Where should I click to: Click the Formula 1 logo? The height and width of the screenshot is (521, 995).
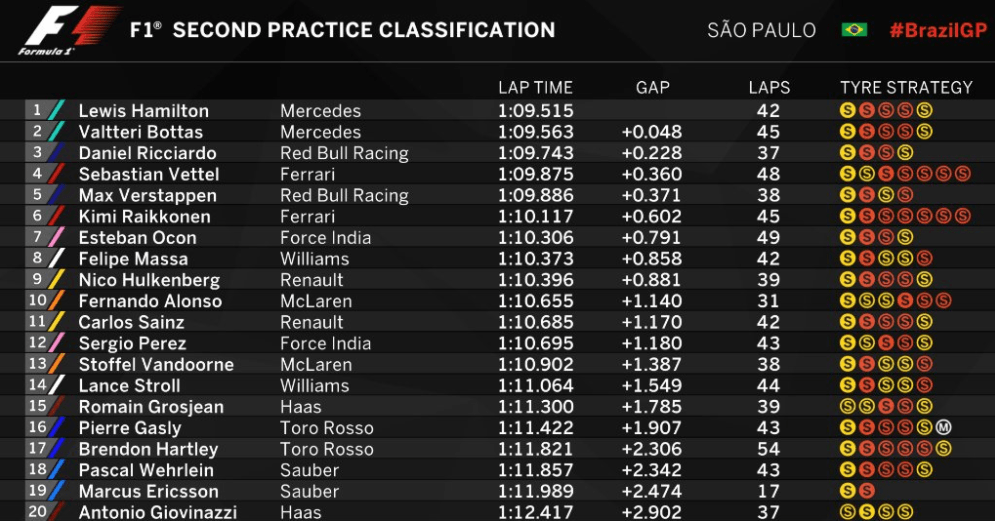point(69,30)
